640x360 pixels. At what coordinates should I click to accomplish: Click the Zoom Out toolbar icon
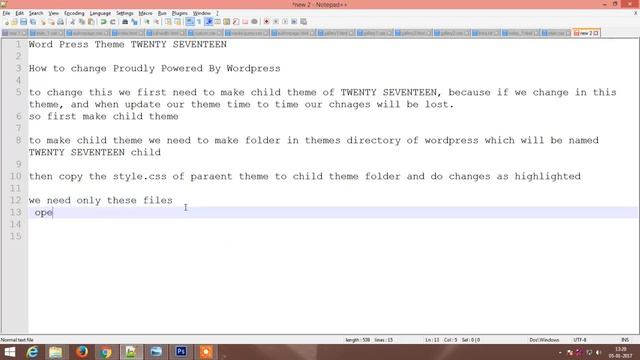(x=156, y=22)
